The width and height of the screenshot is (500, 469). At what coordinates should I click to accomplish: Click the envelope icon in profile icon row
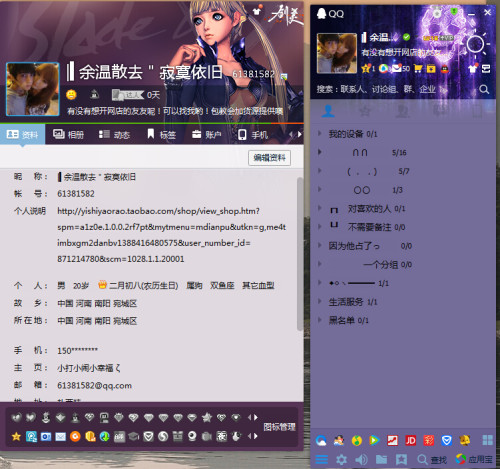(x=61, y=436)
